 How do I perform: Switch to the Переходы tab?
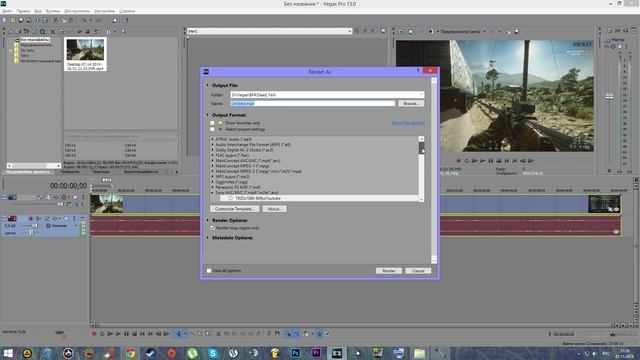[x=101, y=172]
